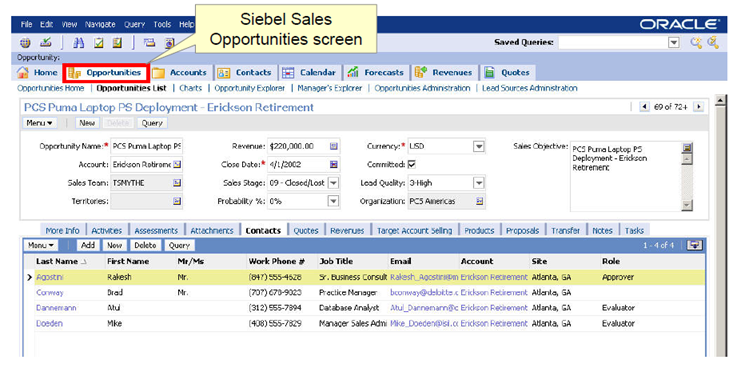Screen dimensions: 748x377
Task: Sort by the Last Name column header
Action: 57,262
